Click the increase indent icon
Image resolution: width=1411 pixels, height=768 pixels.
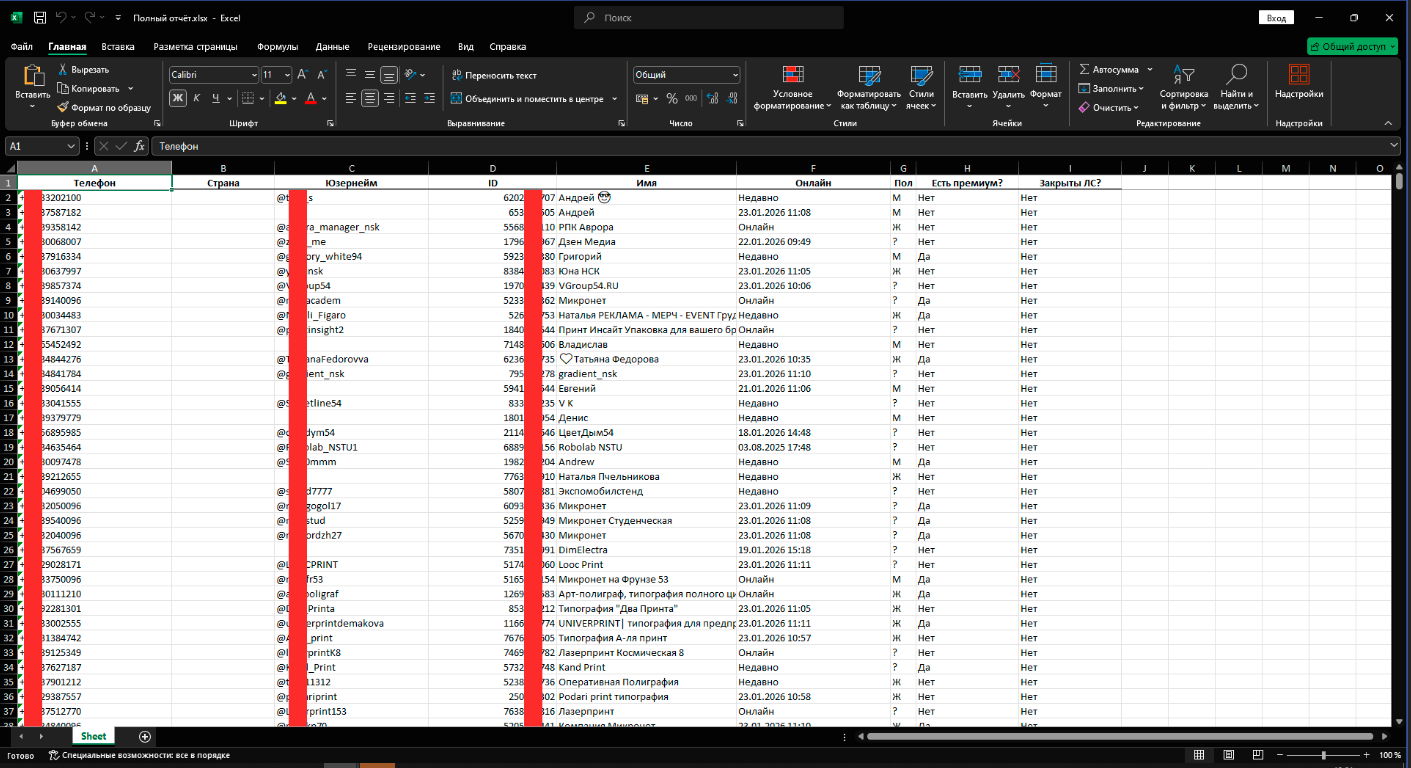coord(431,98)
